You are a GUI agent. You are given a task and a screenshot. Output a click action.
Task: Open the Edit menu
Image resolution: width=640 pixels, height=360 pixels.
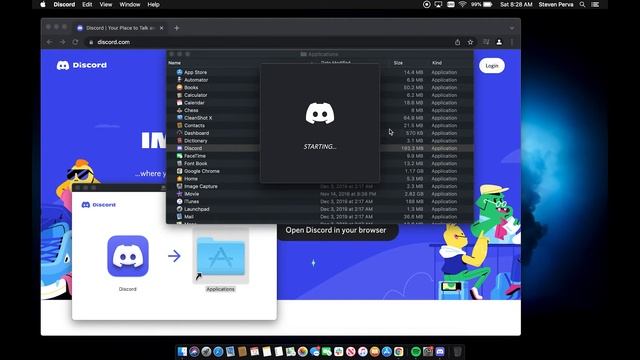tap(87, 4)
